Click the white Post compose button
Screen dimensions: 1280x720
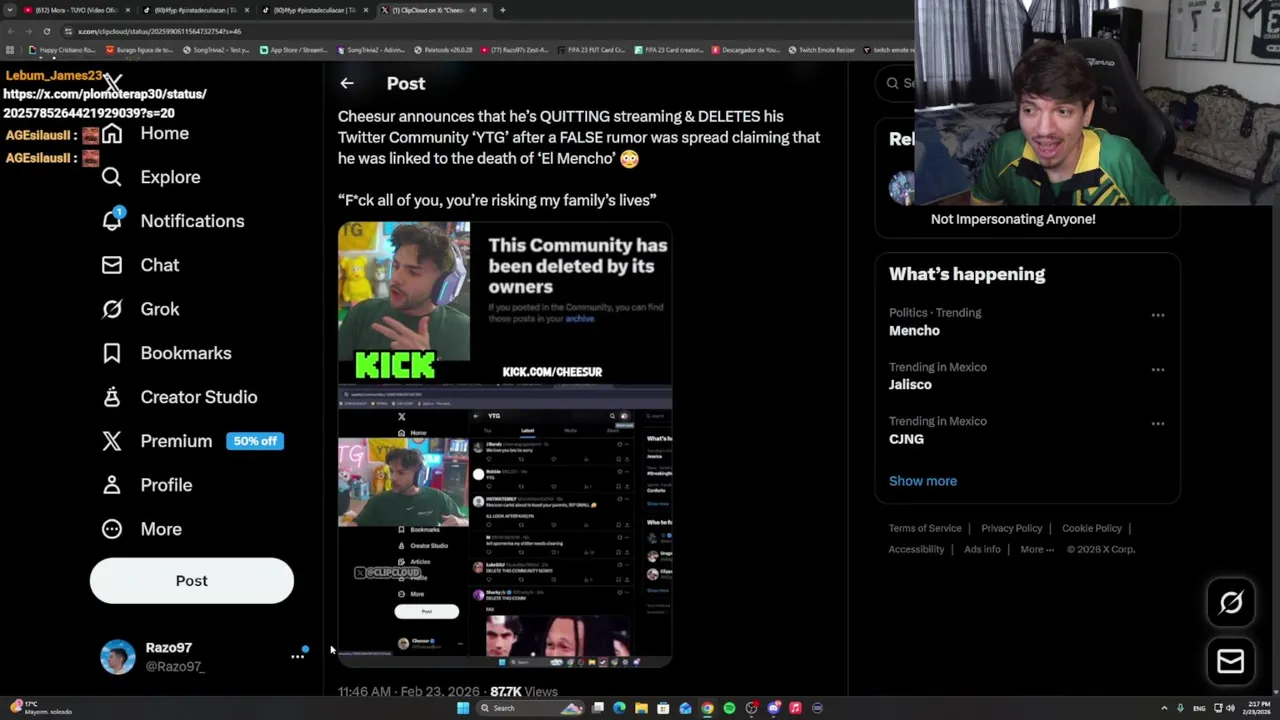[x=192, y=581]
